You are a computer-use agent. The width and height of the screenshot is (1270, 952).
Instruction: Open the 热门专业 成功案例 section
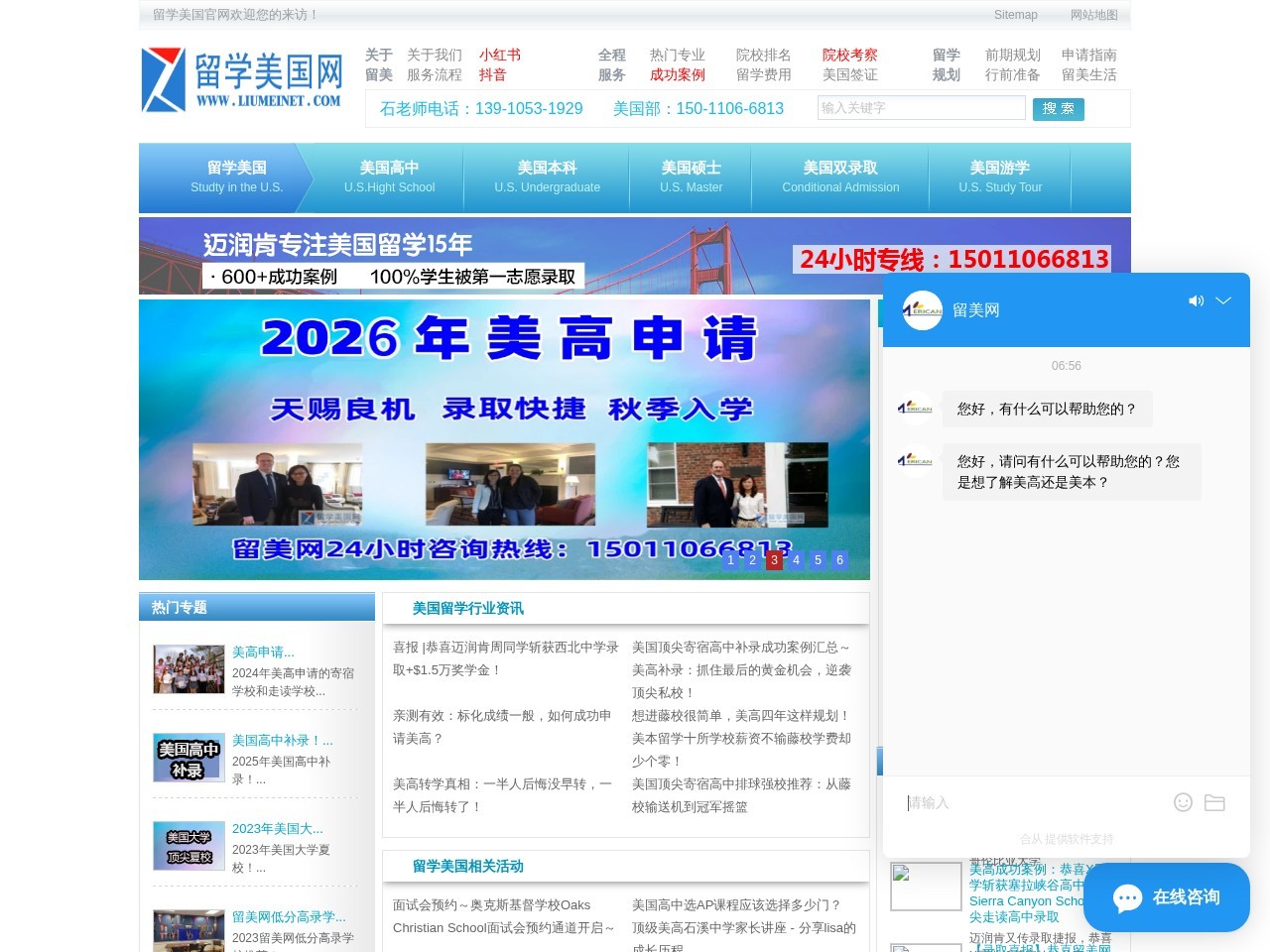pos(678,64)
